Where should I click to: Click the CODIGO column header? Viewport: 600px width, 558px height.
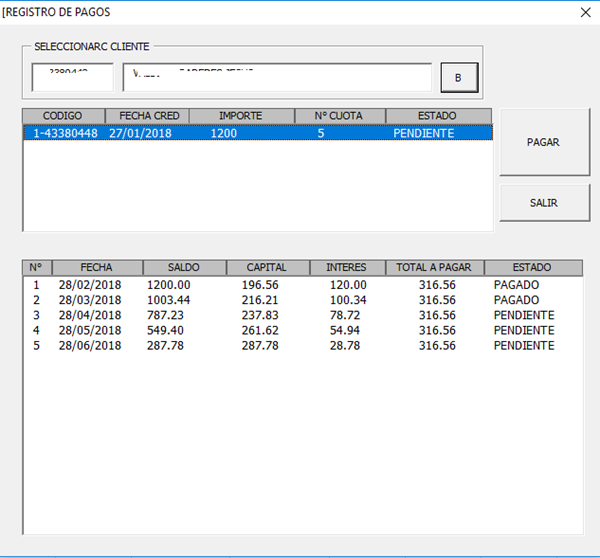tap(62, 116)
